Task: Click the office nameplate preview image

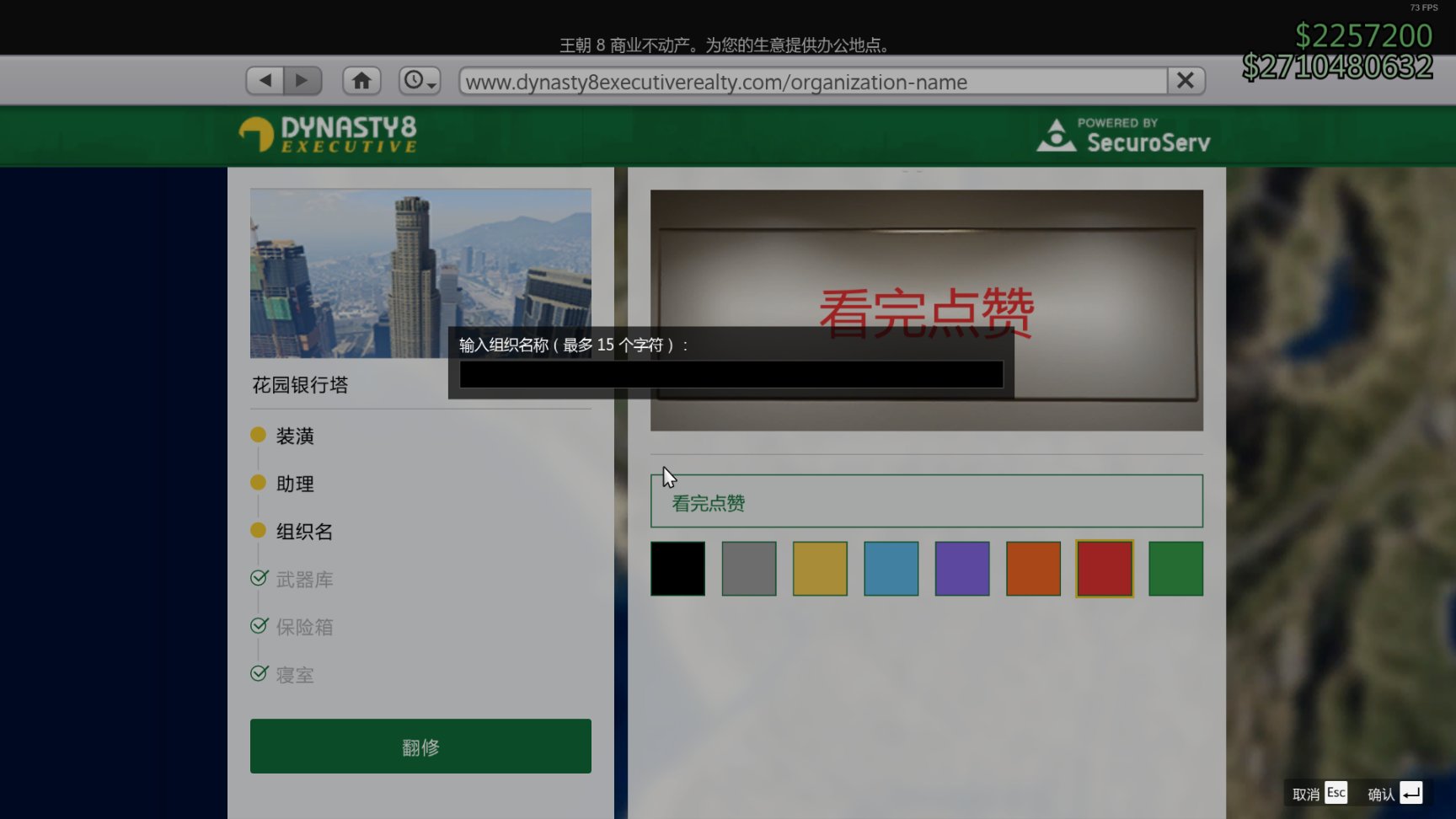Action: 927,310
